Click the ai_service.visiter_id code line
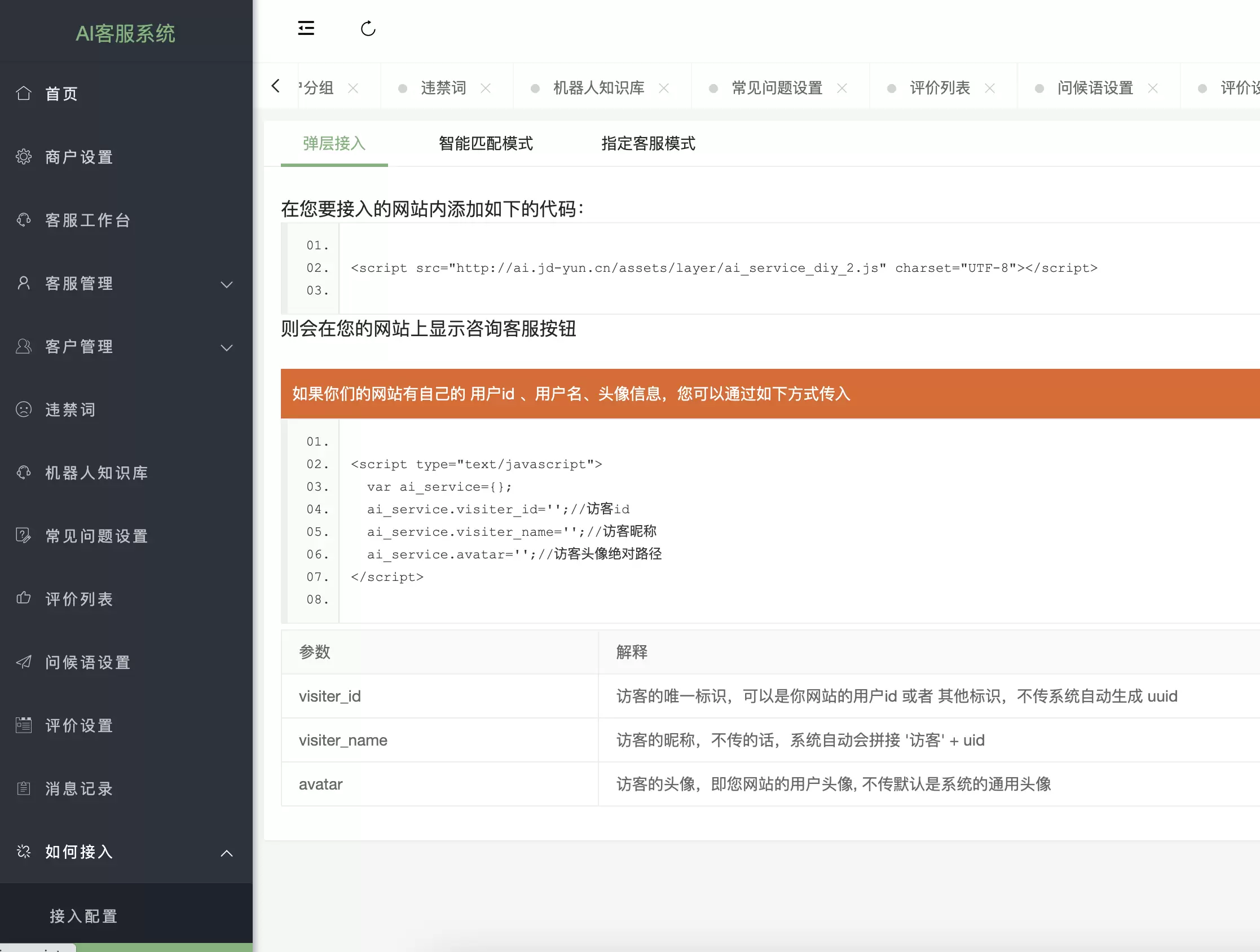Image resolution: width=1260 pixels, height=952 pixels. (x=499, y=509)
